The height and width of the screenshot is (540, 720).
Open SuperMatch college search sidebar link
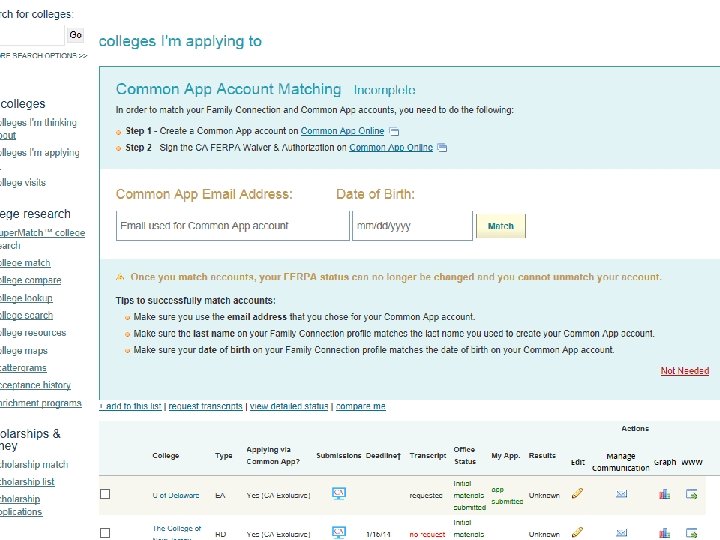pyautogui.click(x=42, y=239)
